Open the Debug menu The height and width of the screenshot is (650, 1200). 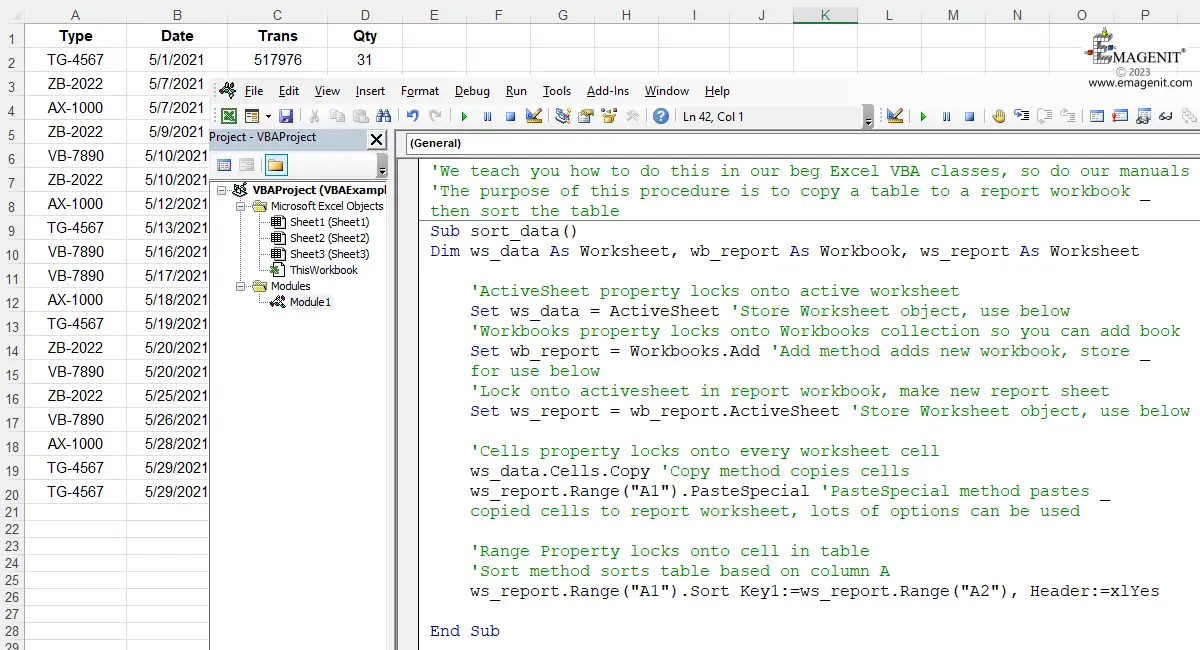click(x=472, y=91)
